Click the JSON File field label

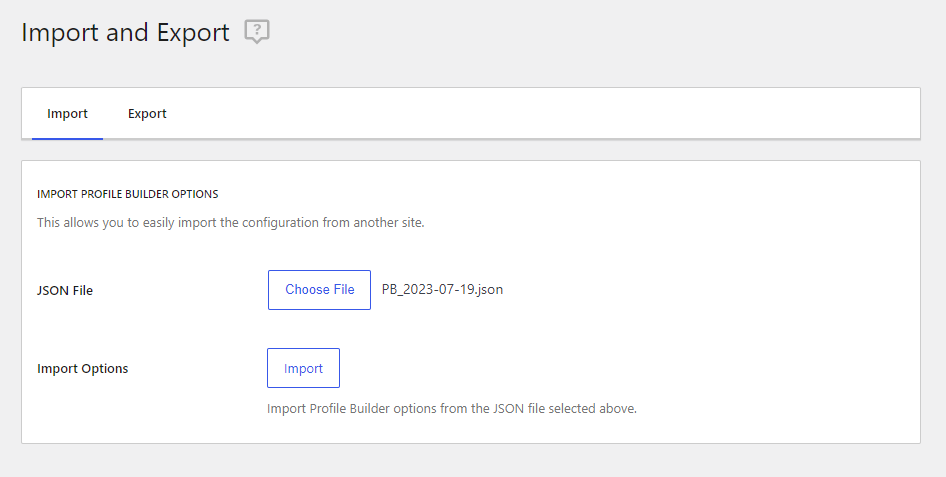(65, 290)
